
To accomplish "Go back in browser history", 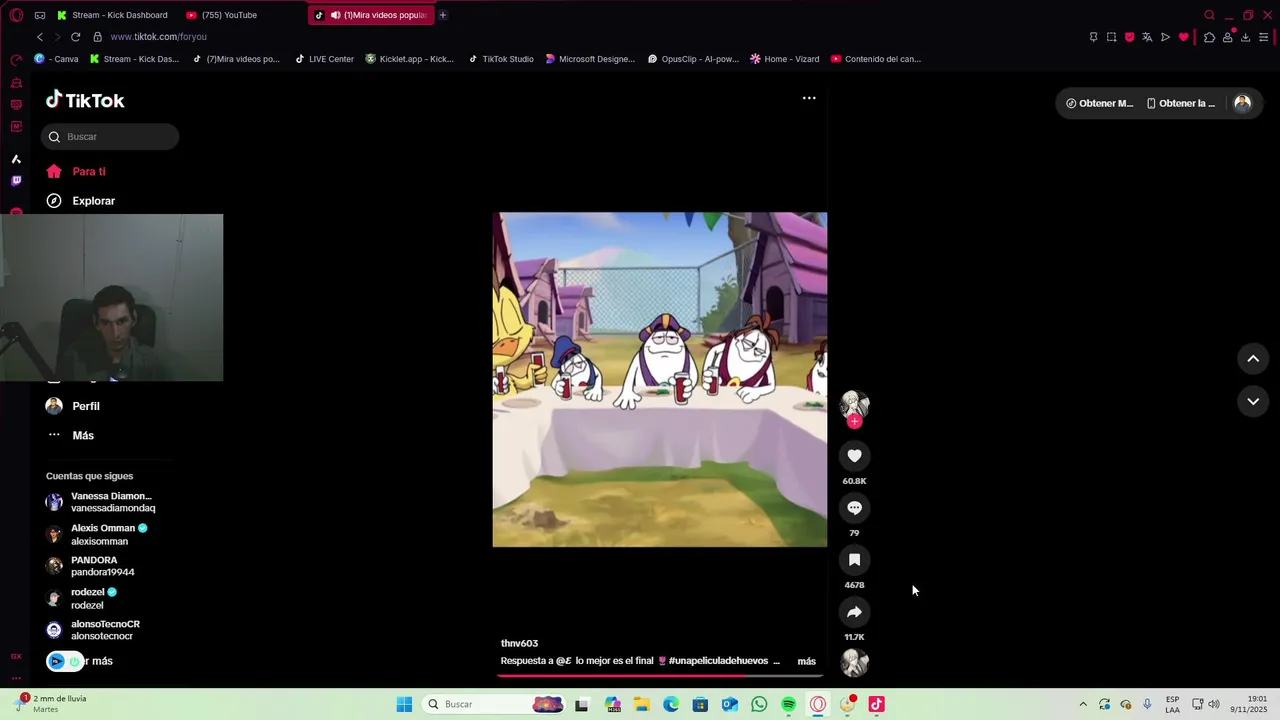I will (x=40, y=37).
